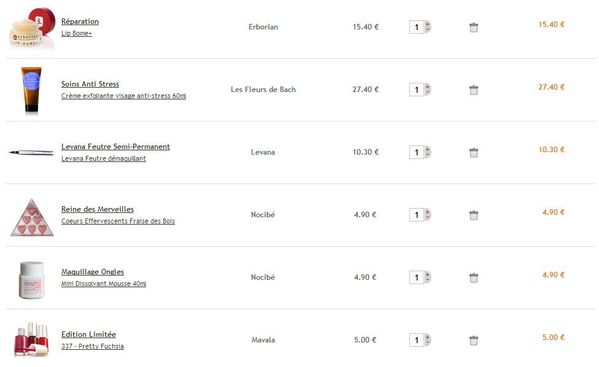Click quantity field for Reine des Merveilles
This screenshot has height=367, width=599.
click(416, 215)
